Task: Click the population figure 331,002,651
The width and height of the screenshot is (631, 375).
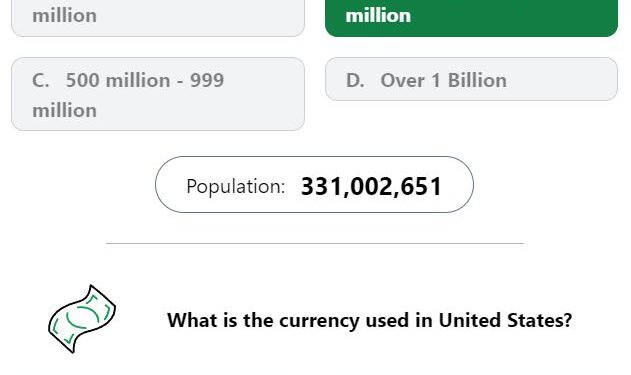Action: (x=371, y=187)
